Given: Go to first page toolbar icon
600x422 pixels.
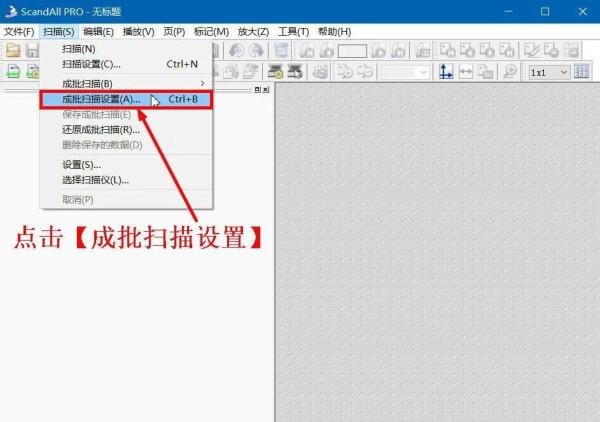Looking at the screenshot, I should [307, 50].
